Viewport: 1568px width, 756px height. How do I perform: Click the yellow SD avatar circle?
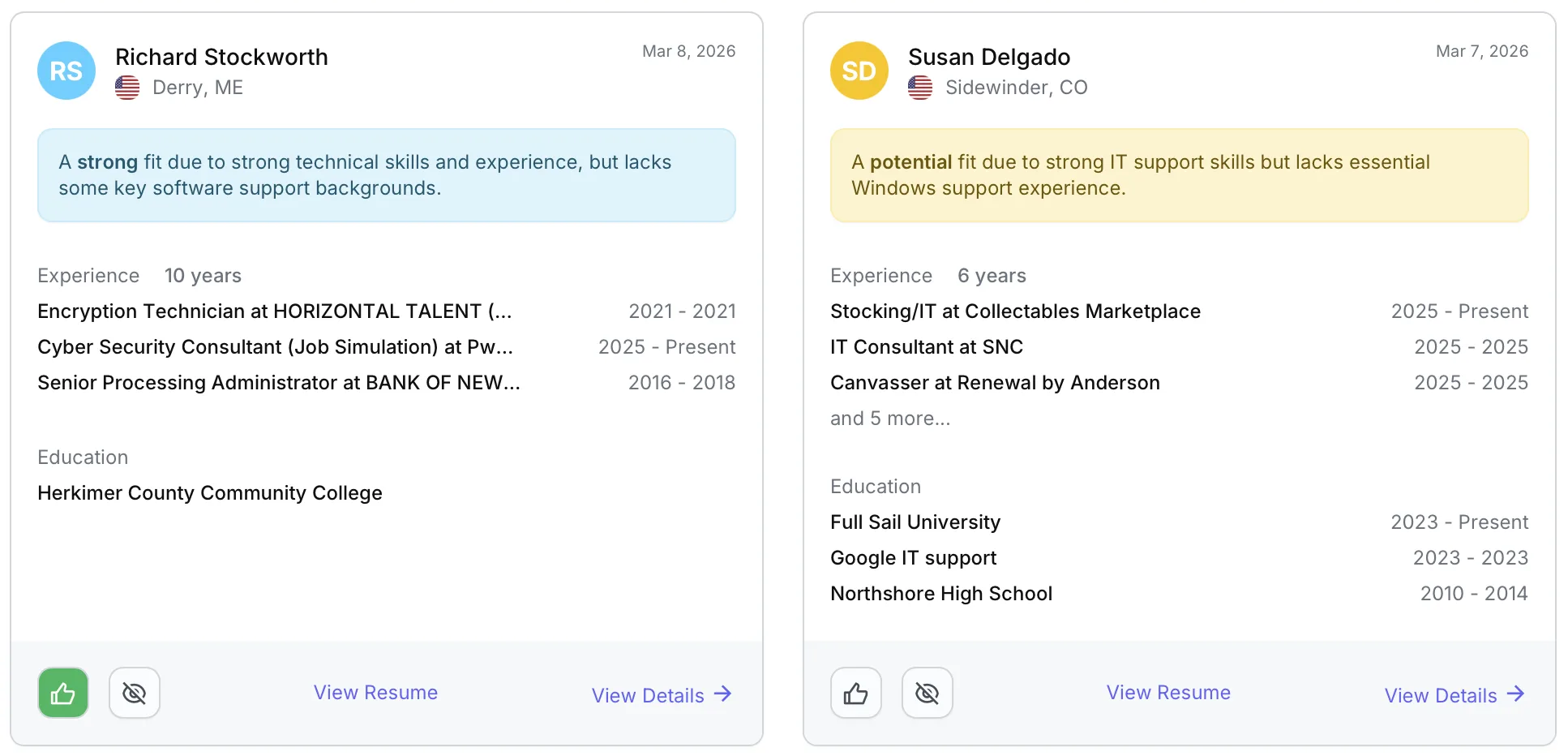pos(859,71)
